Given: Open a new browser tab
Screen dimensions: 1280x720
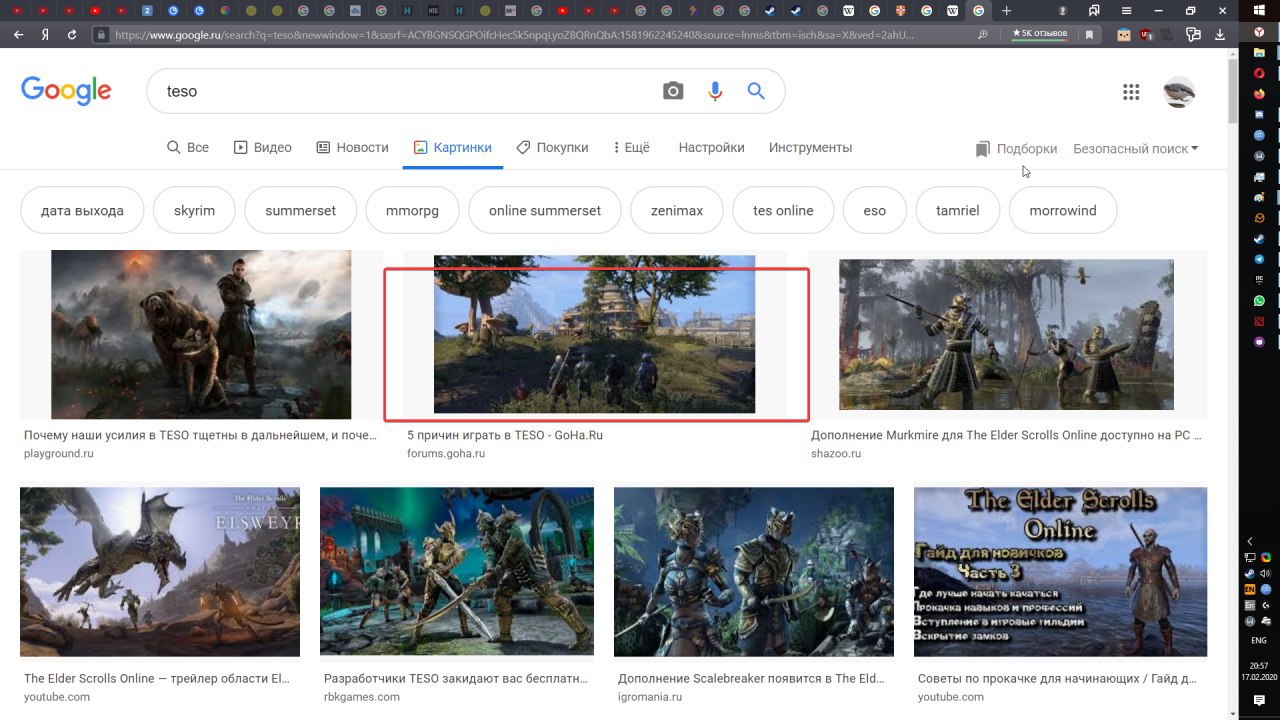Looking at the screenshot, I should [1006, 11].
